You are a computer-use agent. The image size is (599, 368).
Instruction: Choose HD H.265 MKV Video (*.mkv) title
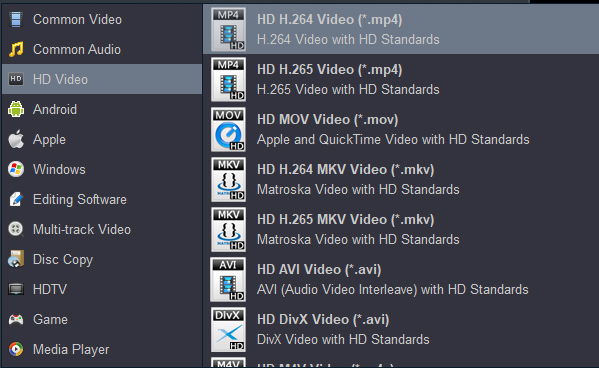click(346, 220)
